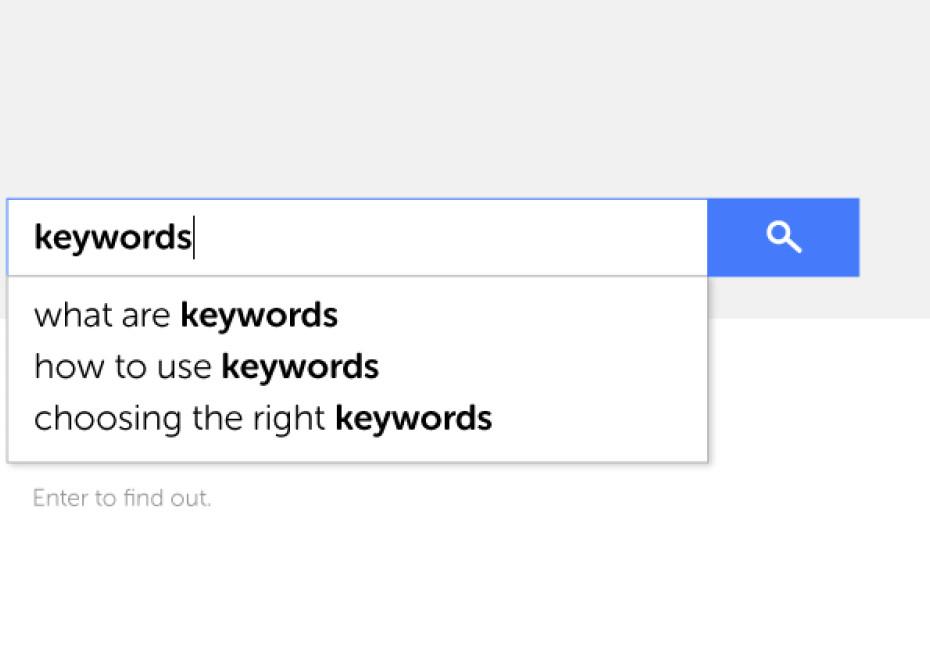Focus the search input containing "keywords"
This screenshot has height=650, width=930.
[x=357, y=237]
